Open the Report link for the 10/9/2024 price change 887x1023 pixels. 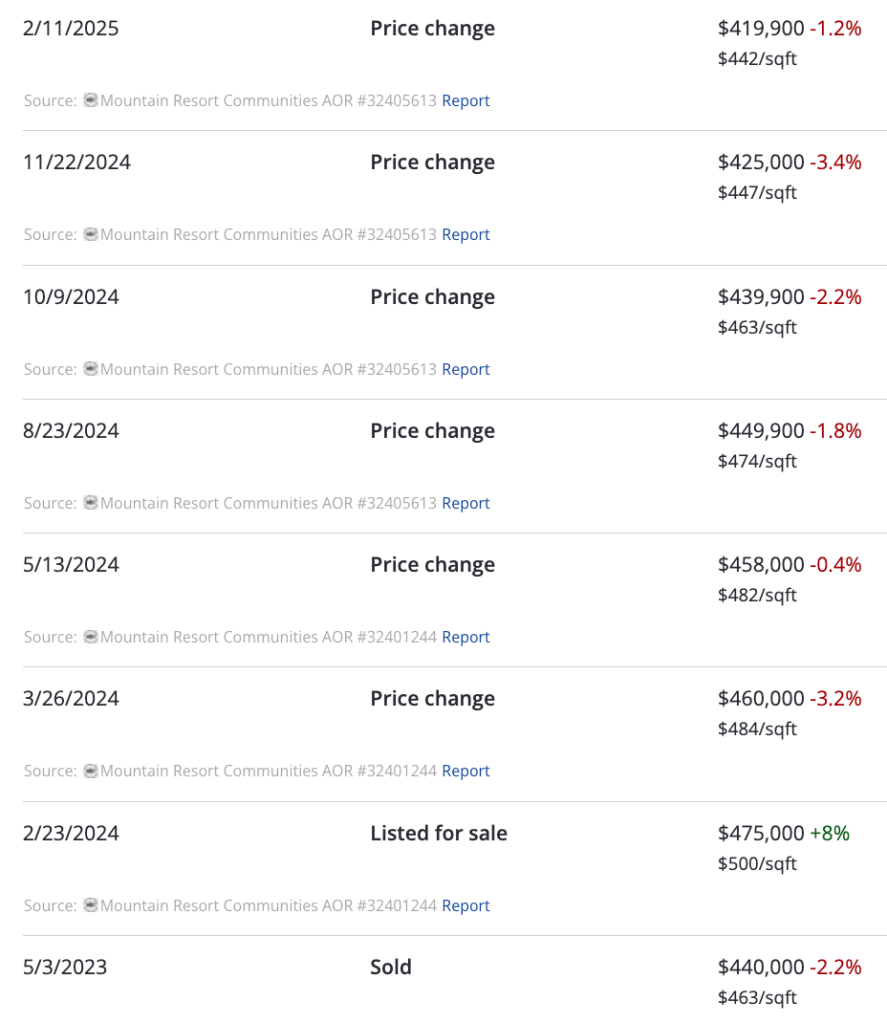tap(465, 369)
